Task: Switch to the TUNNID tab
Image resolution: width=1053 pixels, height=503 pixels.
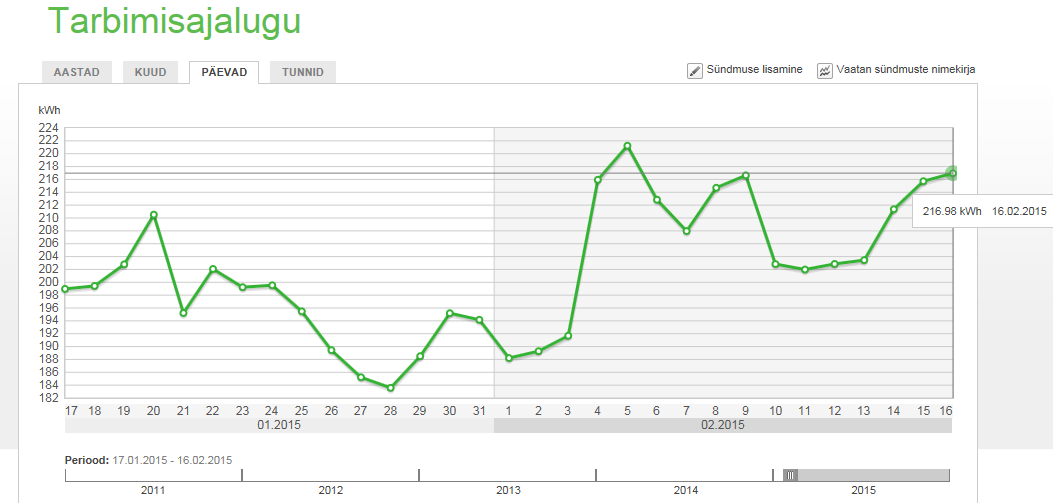Action: click(x=302, y=73)
